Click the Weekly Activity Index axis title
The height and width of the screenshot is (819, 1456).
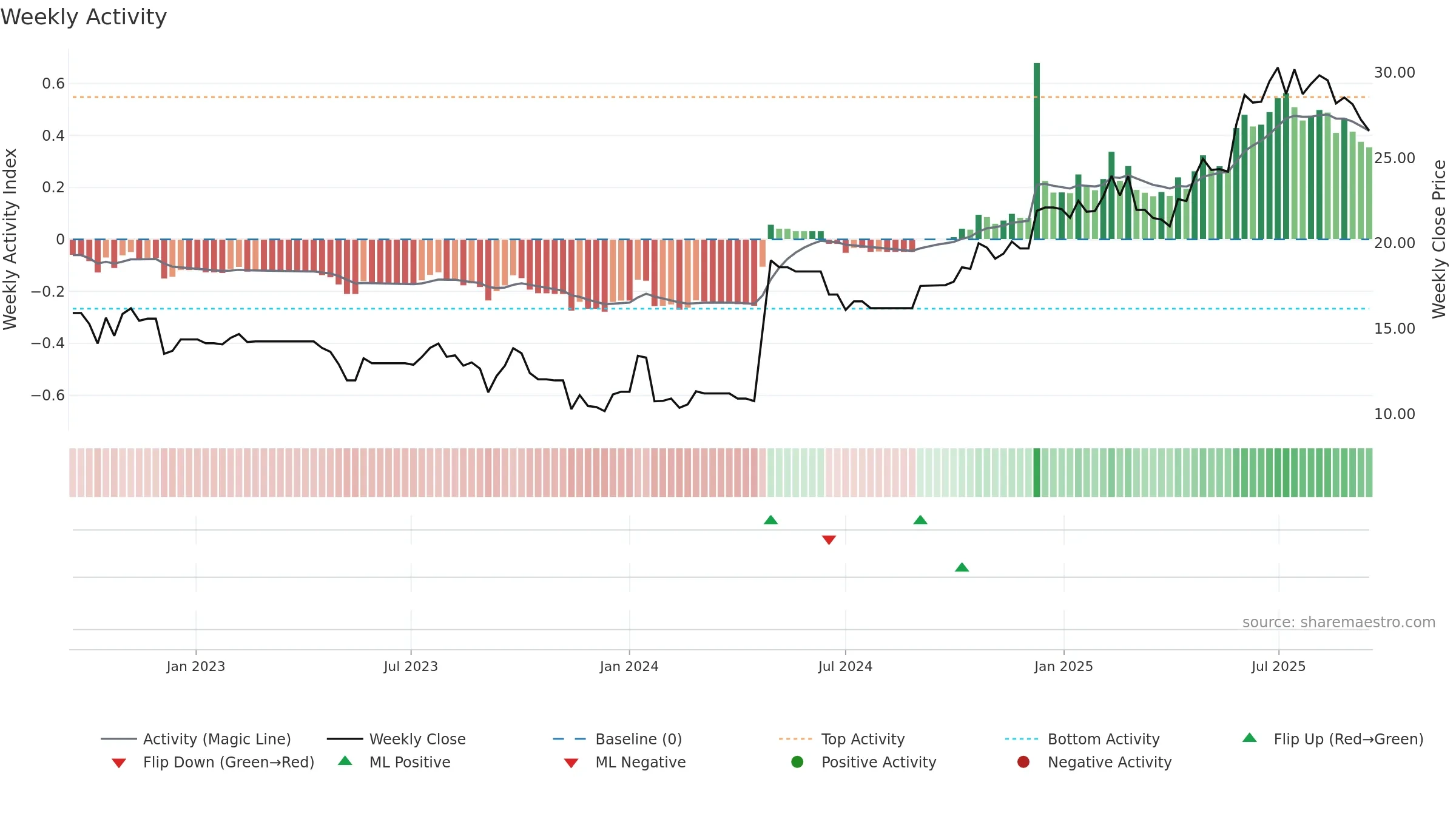[10, 239]
